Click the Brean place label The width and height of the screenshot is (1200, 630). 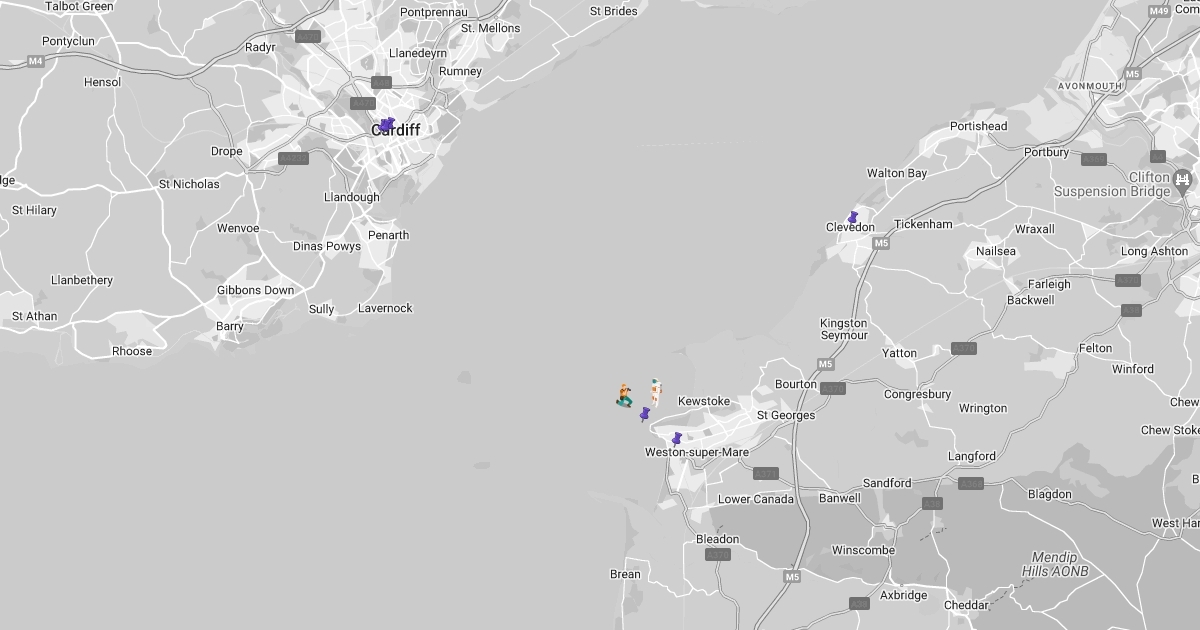[x=625, y=574]
